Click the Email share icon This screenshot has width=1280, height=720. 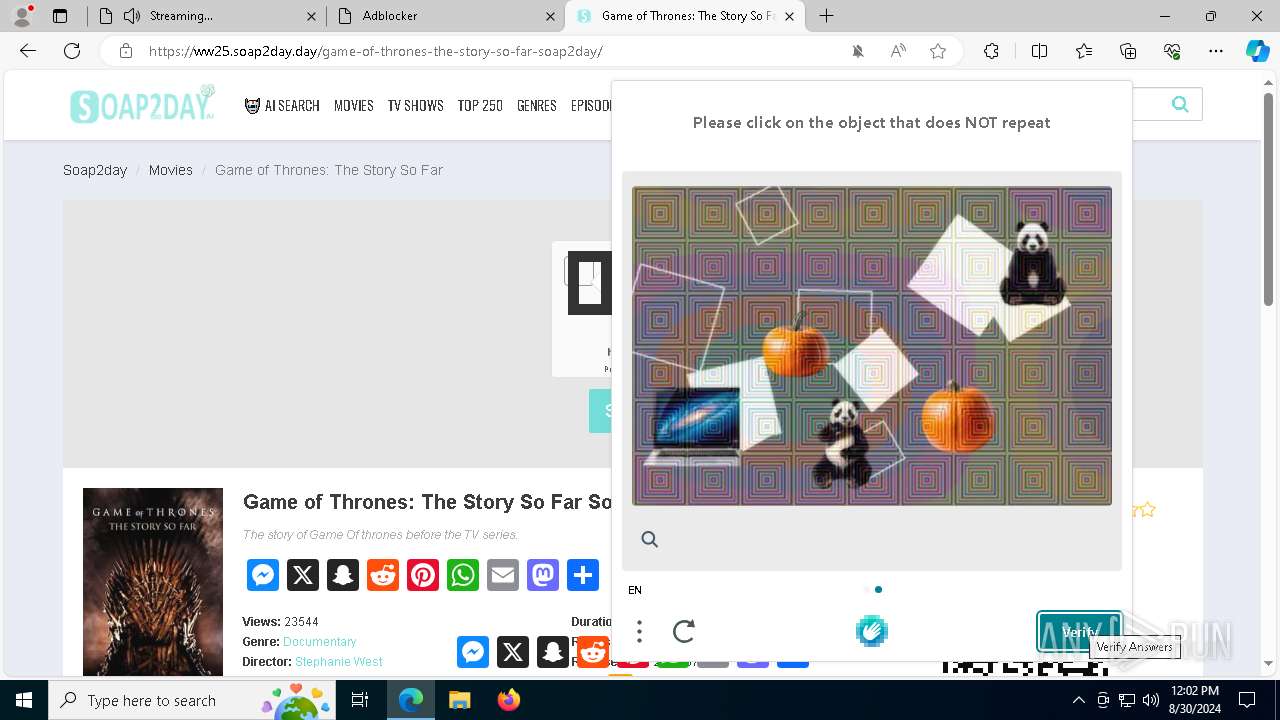(503, 575)
